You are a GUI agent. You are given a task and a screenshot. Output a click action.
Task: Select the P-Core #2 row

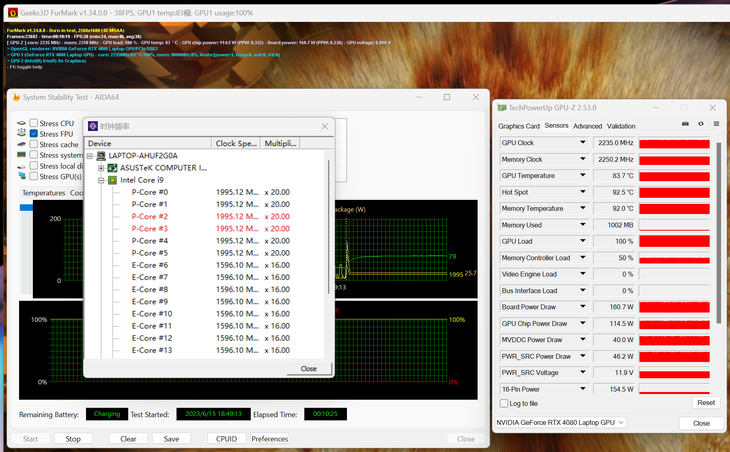pos(205,216)
